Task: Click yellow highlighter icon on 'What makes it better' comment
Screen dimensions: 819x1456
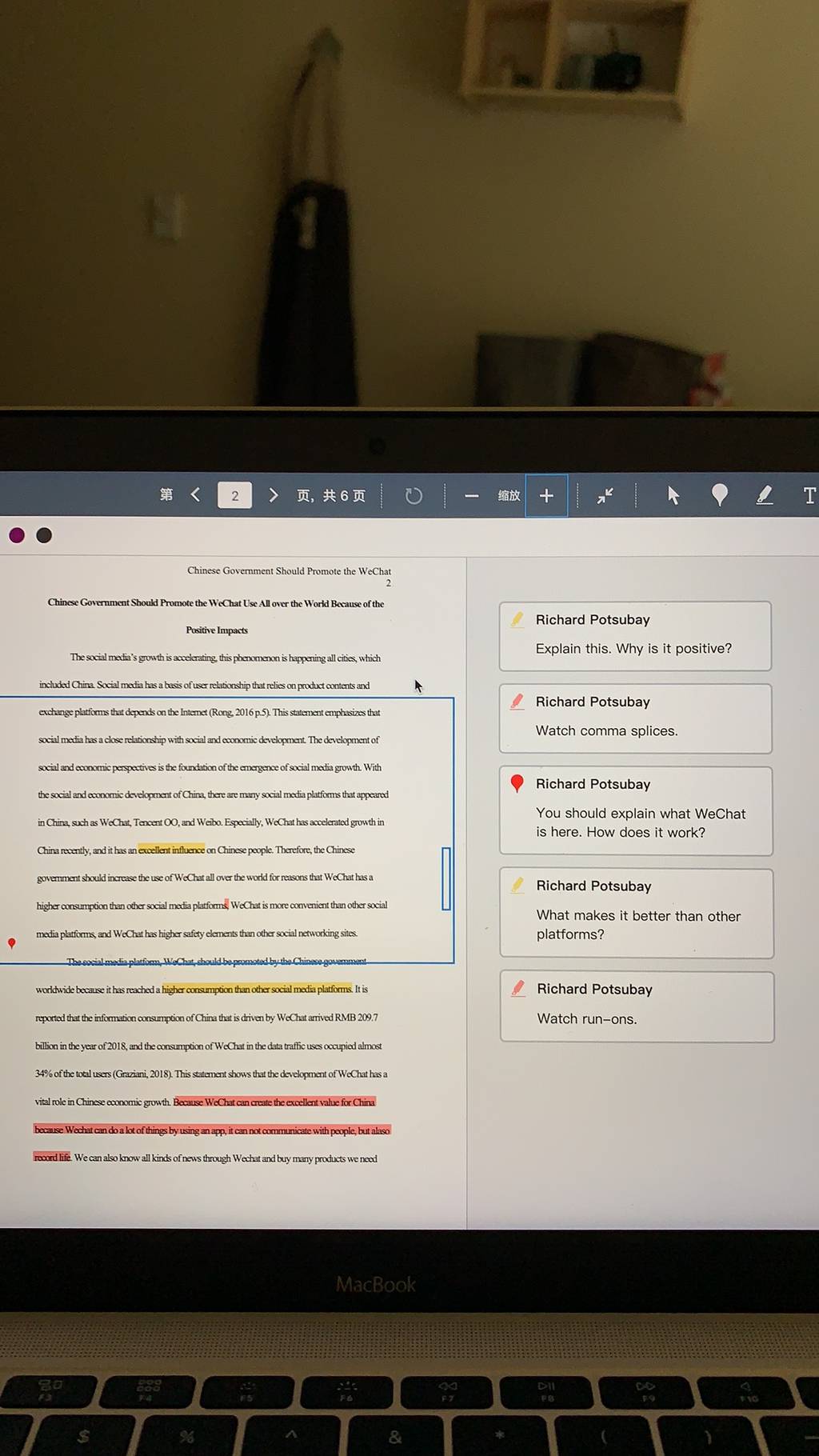Action: pyautogui.click(x=518, y=885)
